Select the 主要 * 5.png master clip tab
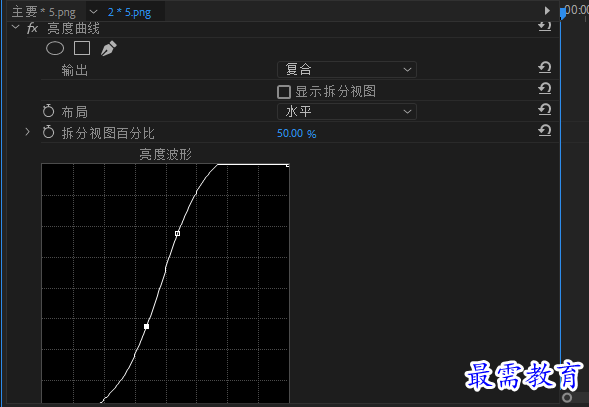 44,12
